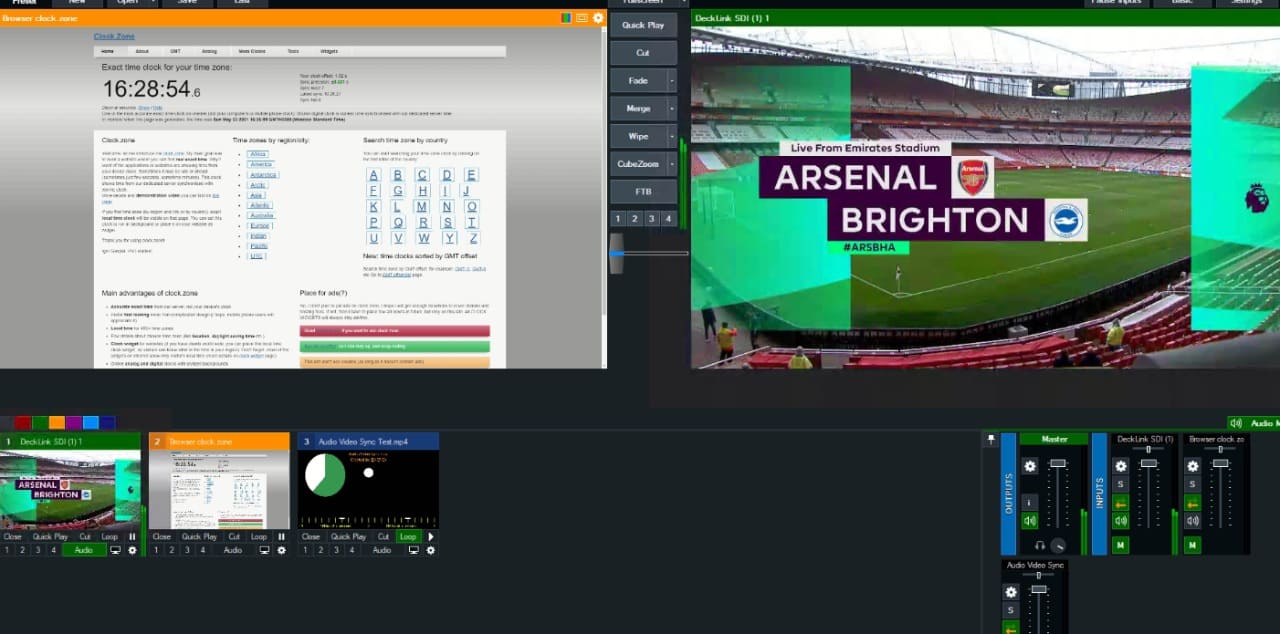Play the Audio Video Sync Test input
The width and height of the screenshot is (1280, 634).
[x=431, y=537]
